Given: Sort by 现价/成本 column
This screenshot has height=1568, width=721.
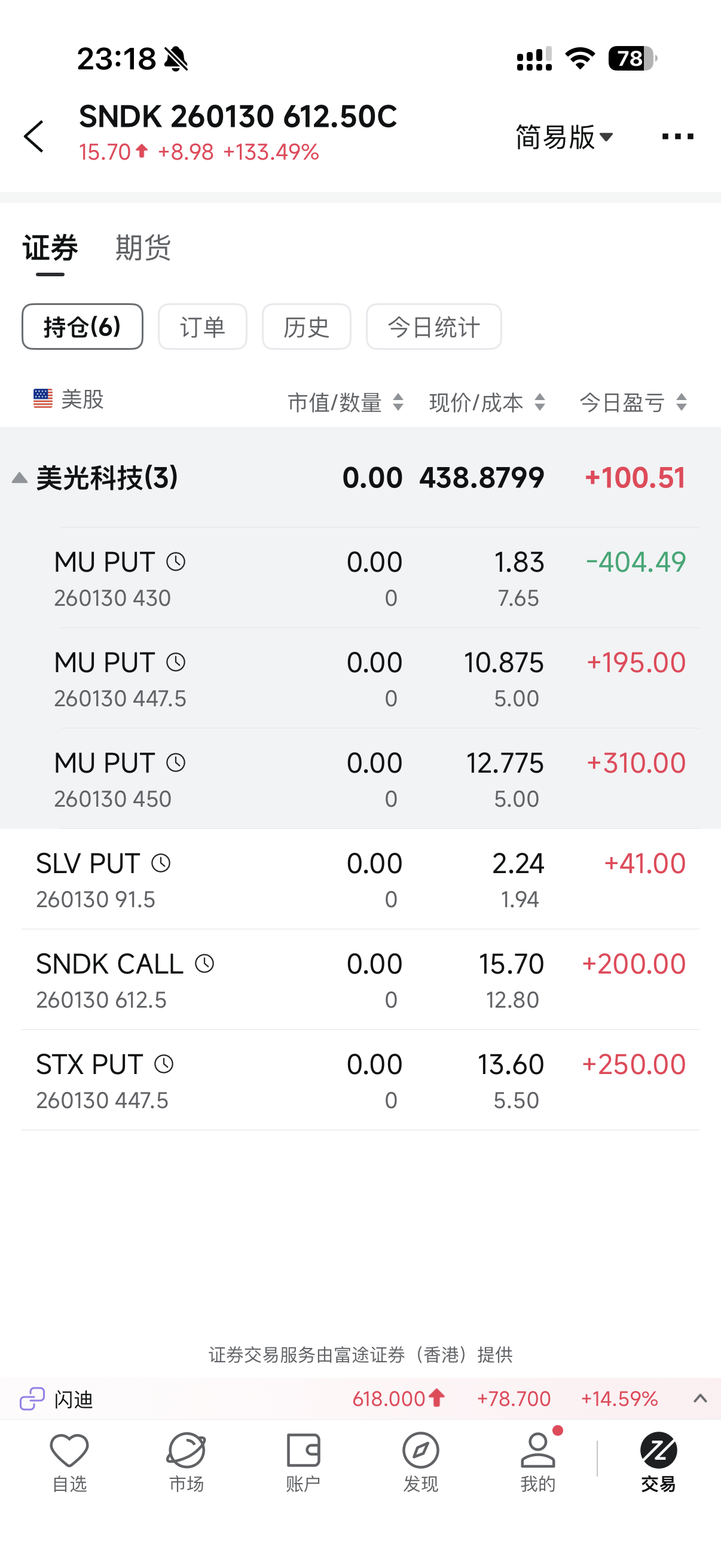Looking at the screenshot, I should [487, 402].
